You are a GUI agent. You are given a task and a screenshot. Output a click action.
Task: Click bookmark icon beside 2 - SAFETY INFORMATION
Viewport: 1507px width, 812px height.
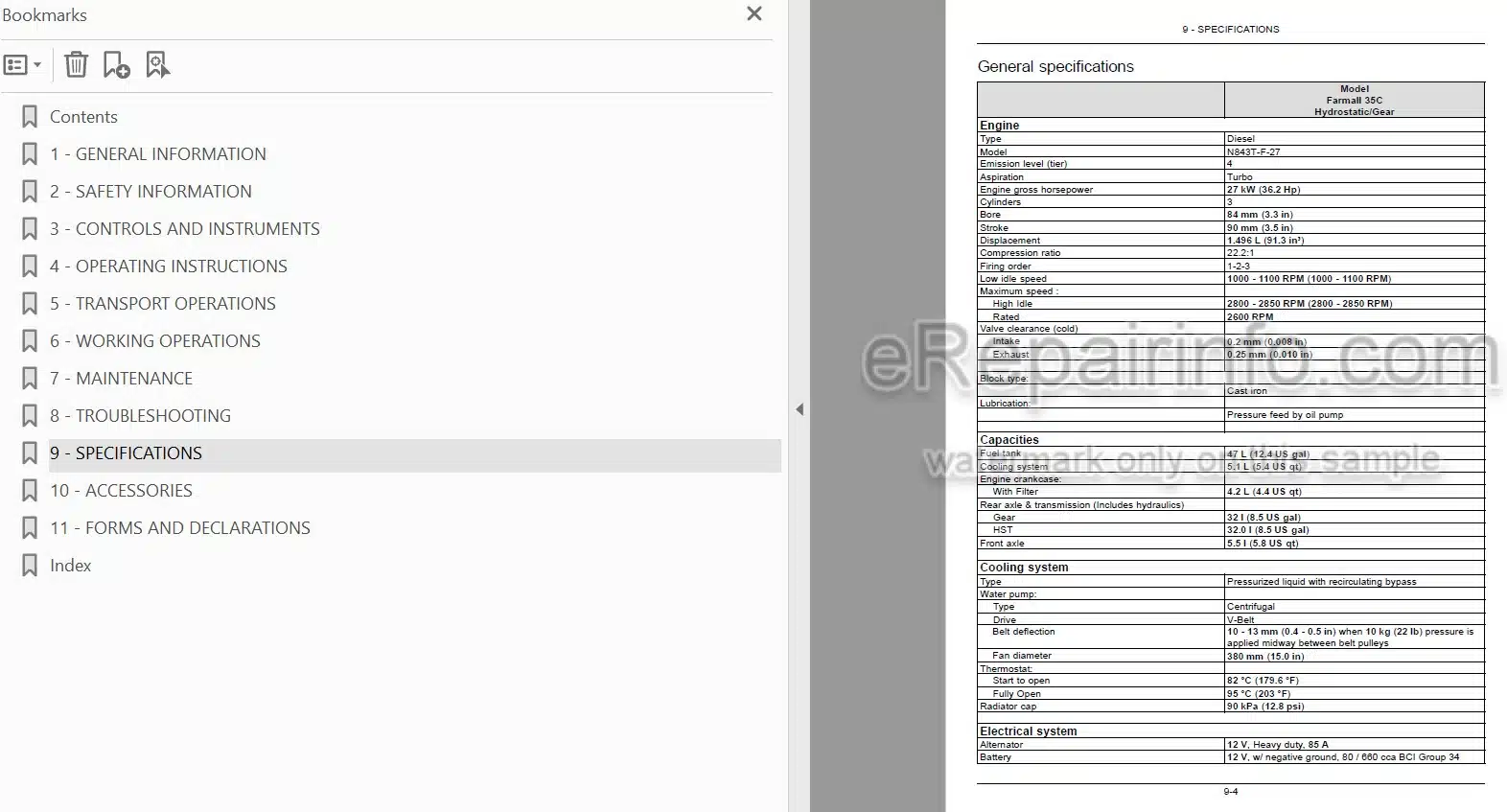point(30,192)
